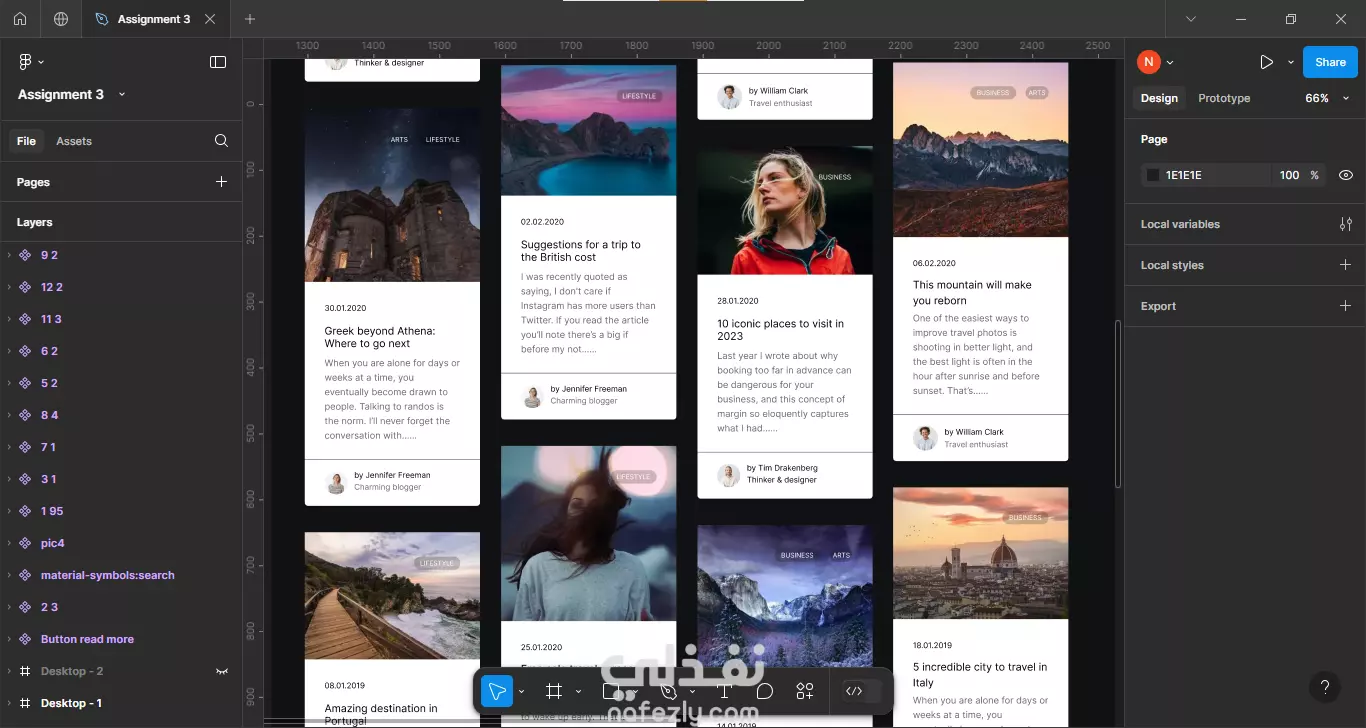
Task: Open the Assignment 3 file name dropdown
Action: (122, 94)
